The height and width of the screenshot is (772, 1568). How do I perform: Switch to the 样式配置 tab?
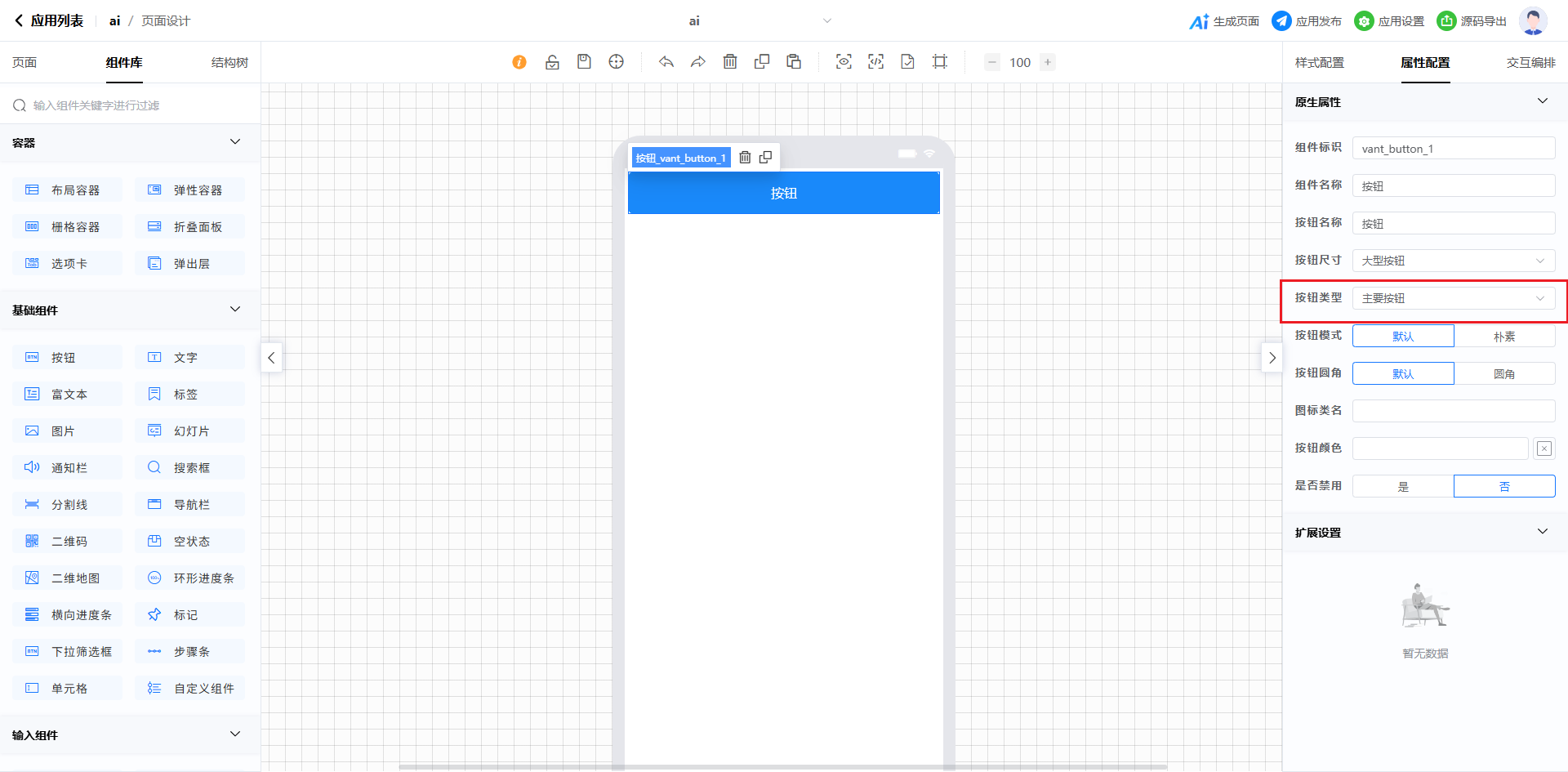(1320, 63)
